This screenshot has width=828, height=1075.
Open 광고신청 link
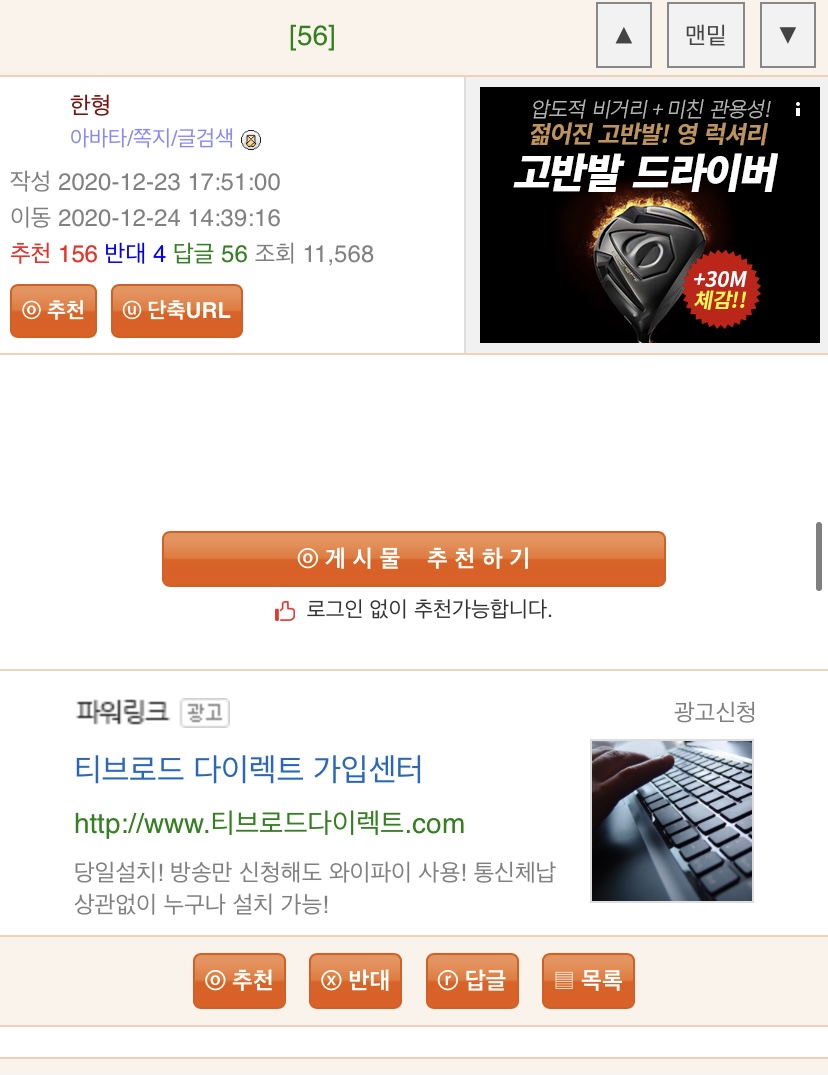click(714, 712)
